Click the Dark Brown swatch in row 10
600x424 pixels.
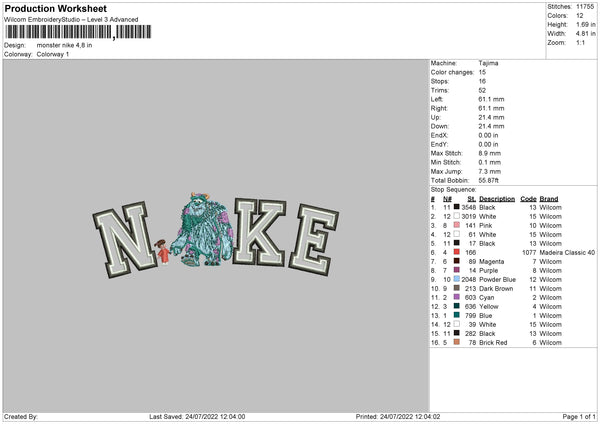pos(457,288)
